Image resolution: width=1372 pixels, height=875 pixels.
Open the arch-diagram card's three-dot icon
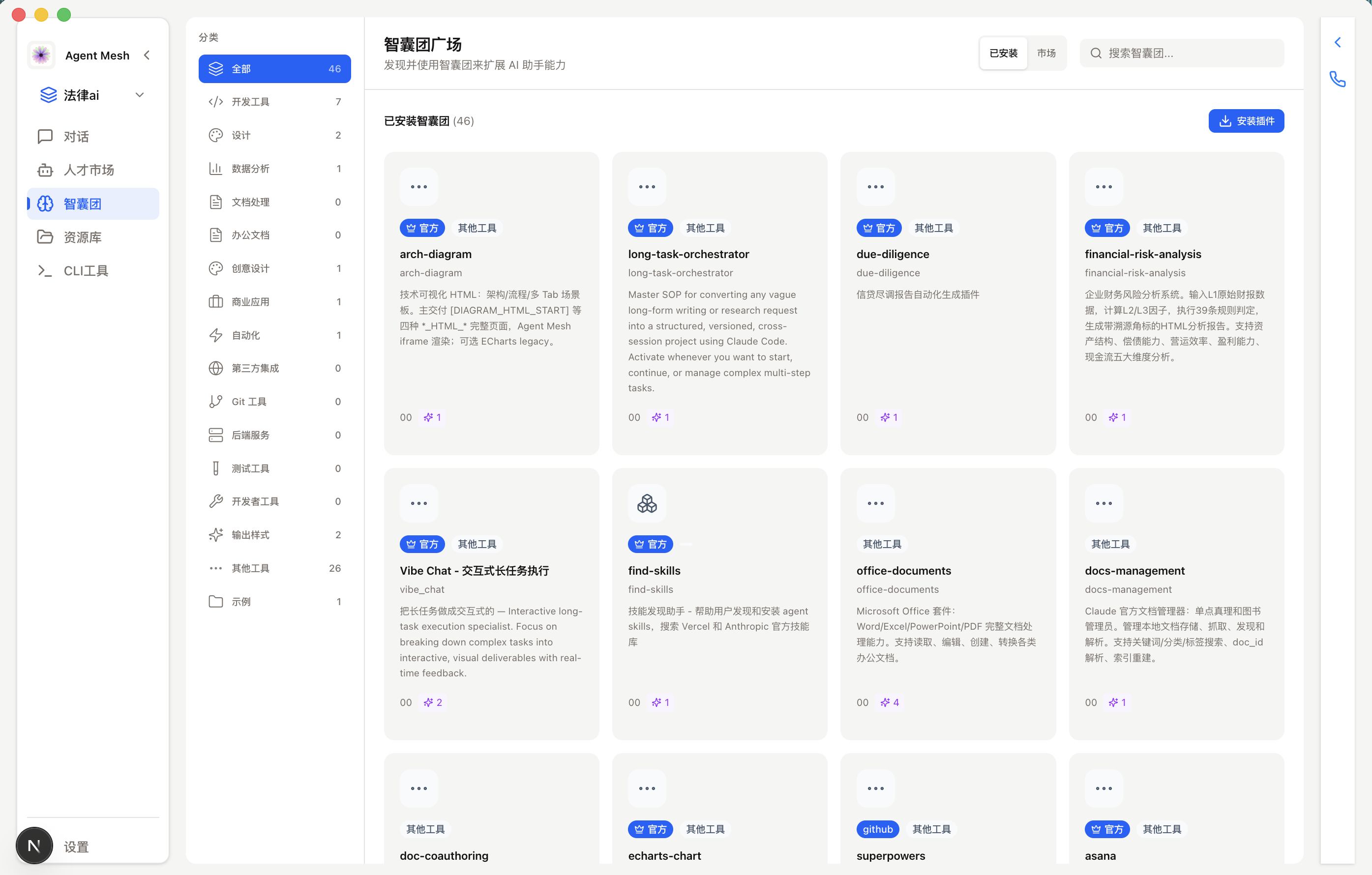(419, 187)
